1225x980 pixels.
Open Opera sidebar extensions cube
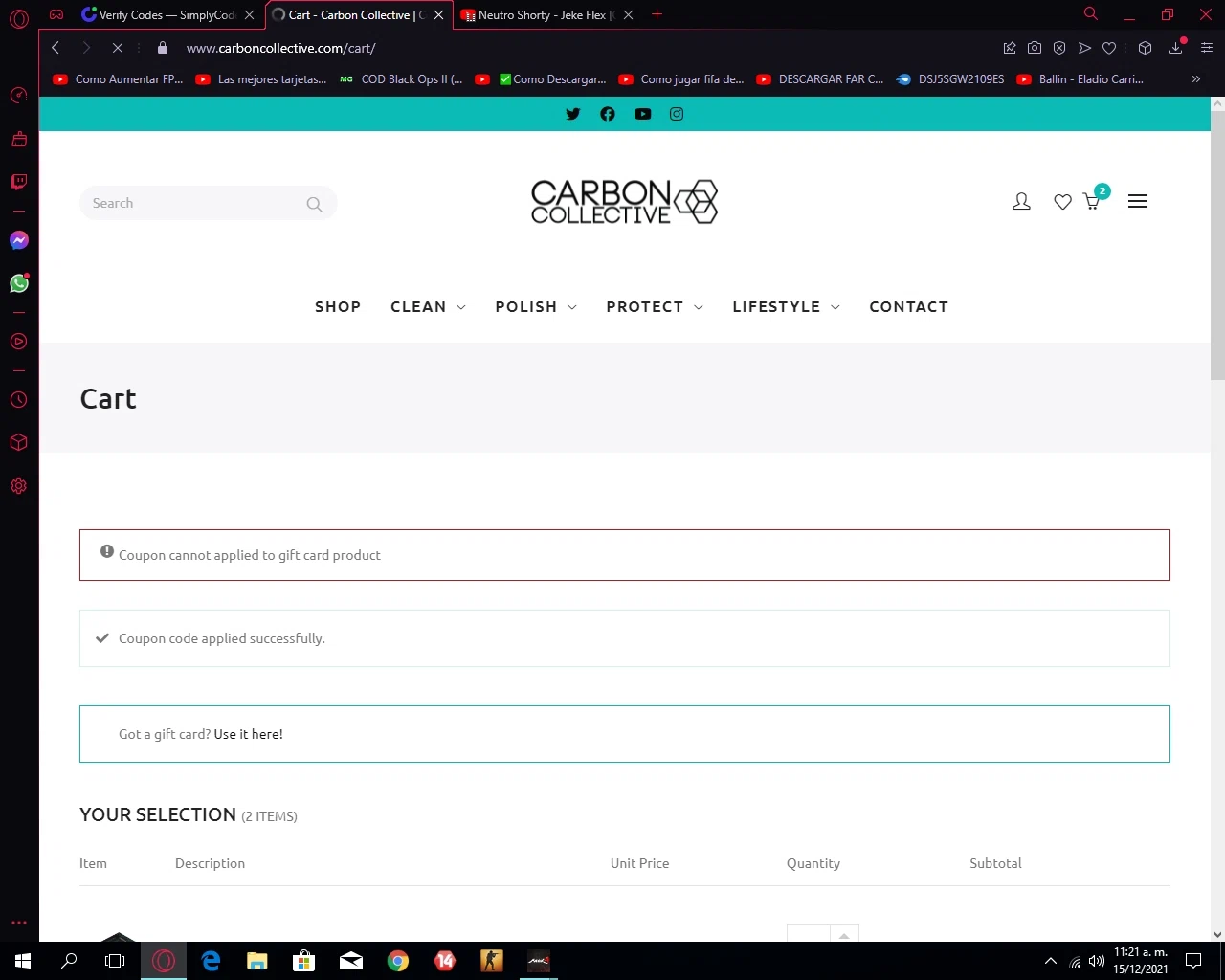[x=19, y=443]
